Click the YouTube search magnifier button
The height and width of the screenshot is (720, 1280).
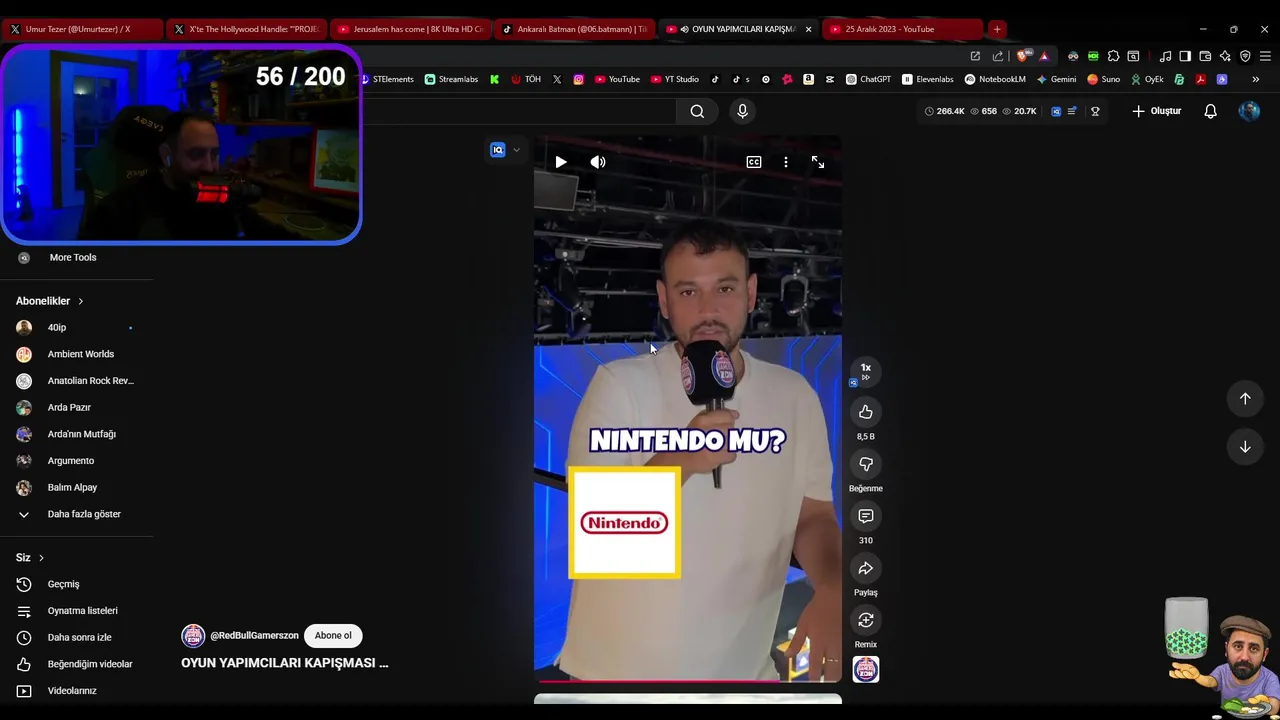[697, 111]
